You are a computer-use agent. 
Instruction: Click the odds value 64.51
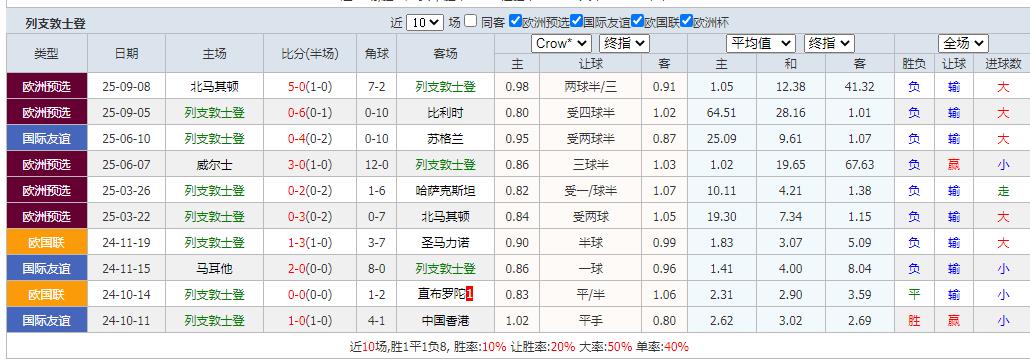(x=721, y=113)
